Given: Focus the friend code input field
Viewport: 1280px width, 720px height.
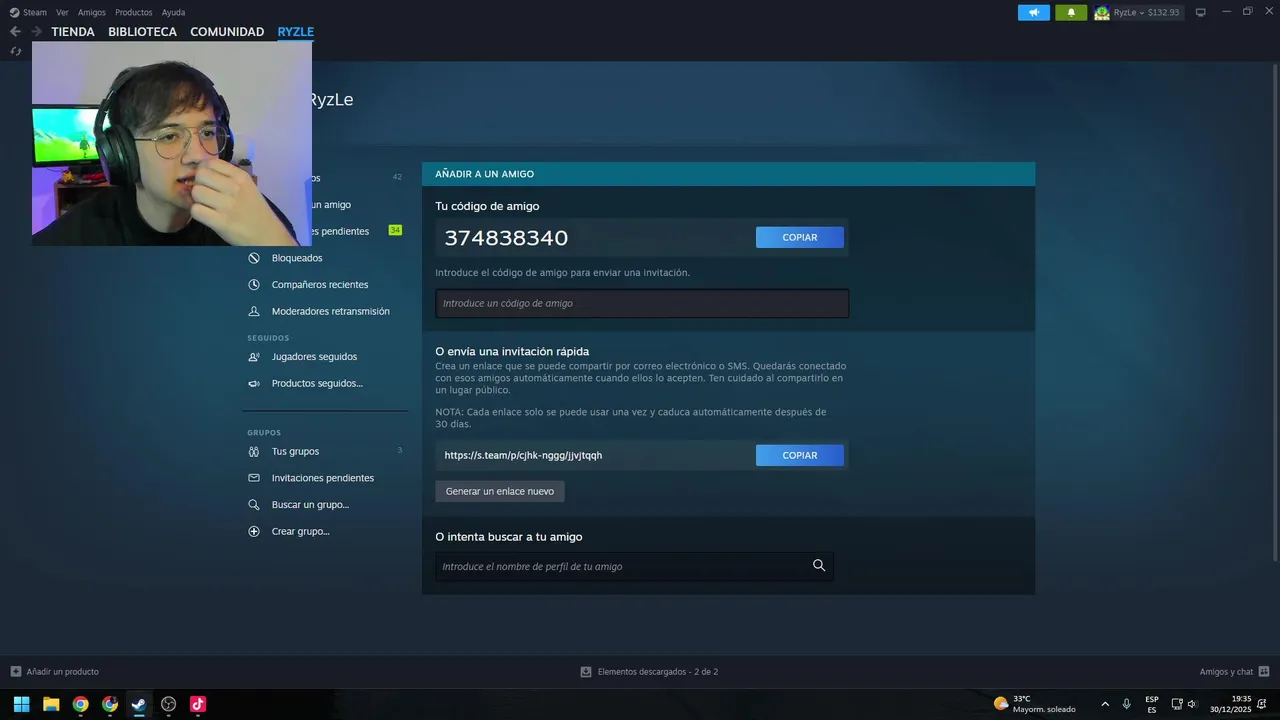Looking at the screenshot, I should (x=642, y=303).
